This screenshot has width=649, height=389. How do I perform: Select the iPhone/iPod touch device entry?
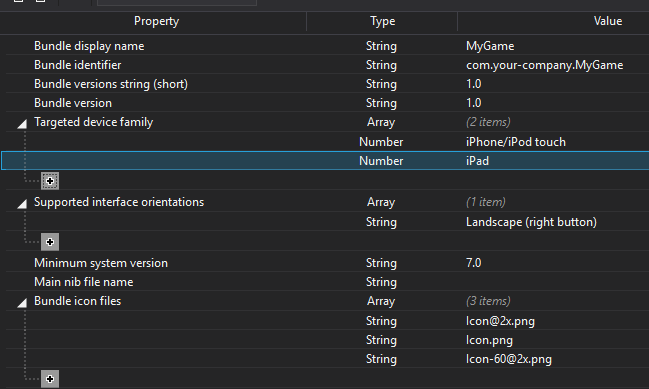pos(516,142)
